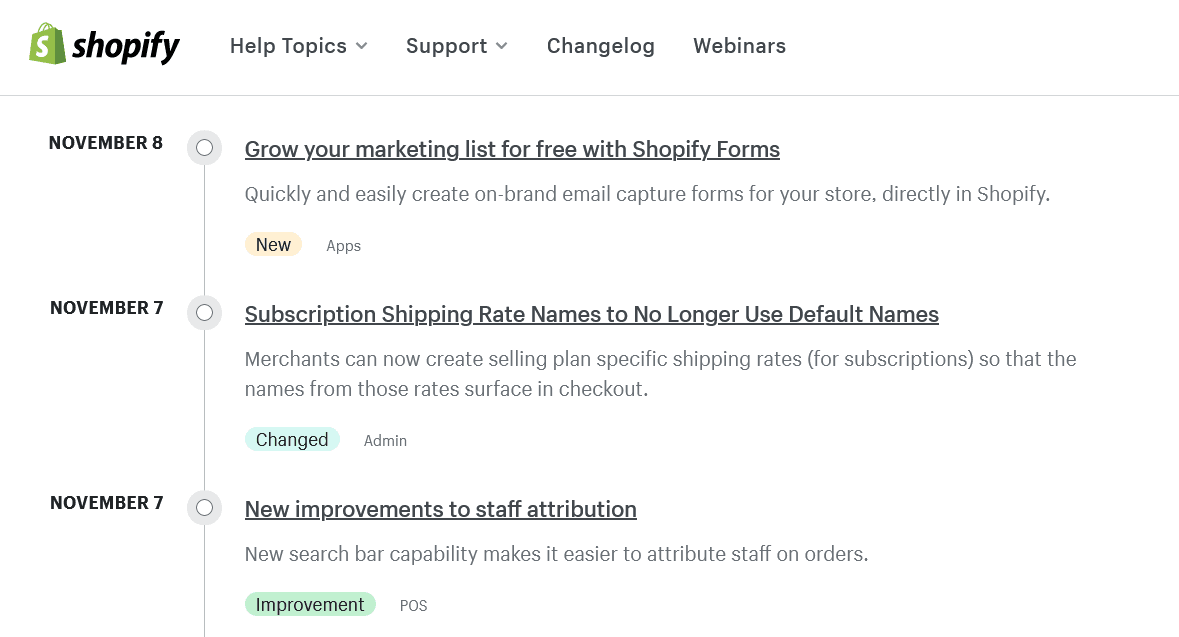Open 'Grow your marketing list' article link

pos(512,149)
